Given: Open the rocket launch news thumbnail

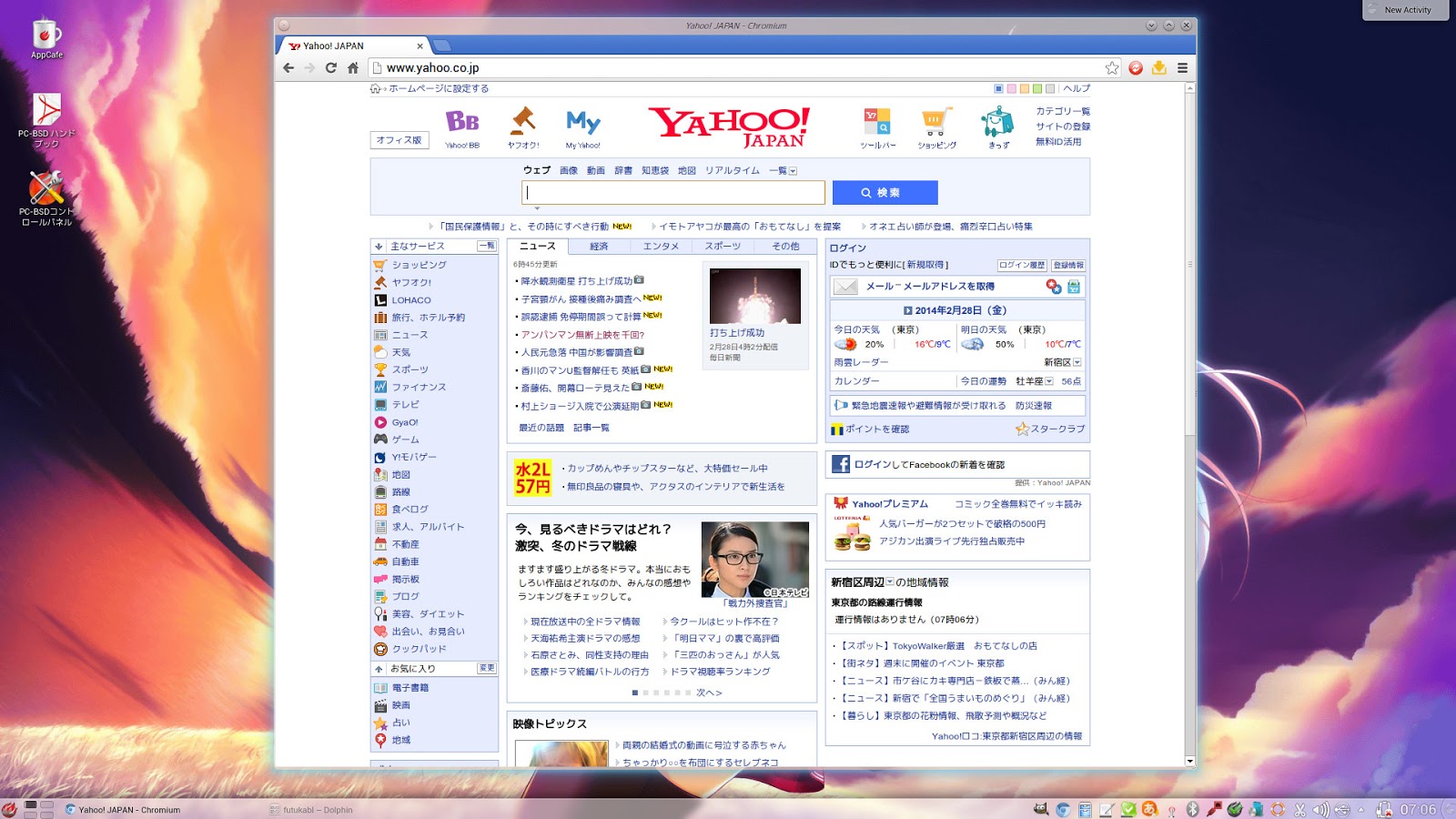Looking at the screenshot, I should pos(755,296).
